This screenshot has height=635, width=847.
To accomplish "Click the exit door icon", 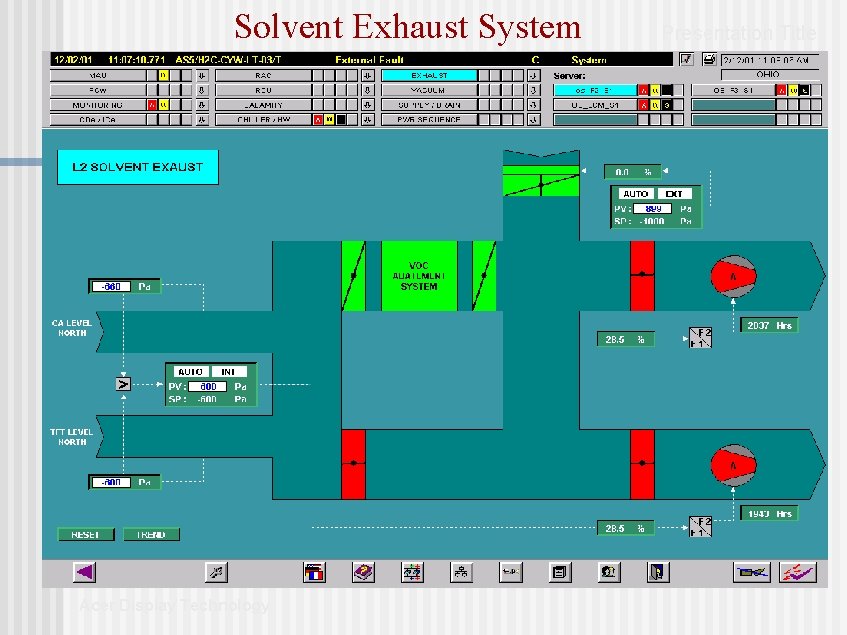I will tap(658, 572).
